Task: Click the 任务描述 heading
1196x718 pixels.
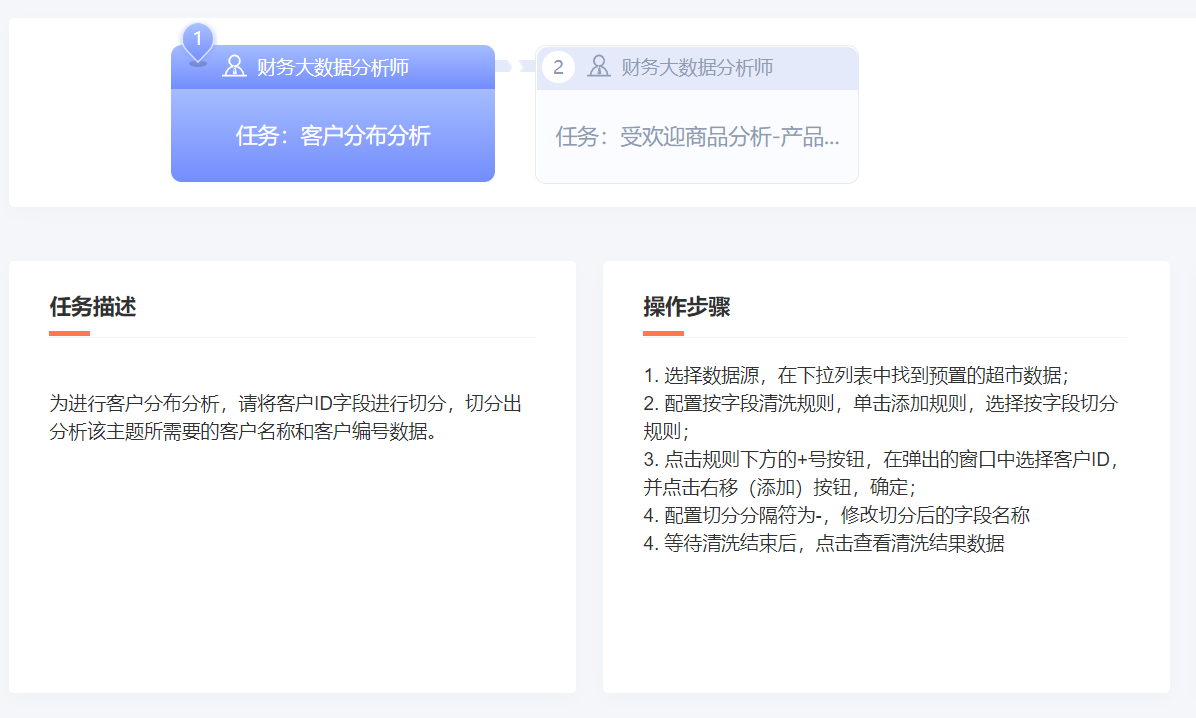Action: pos(93,307)
